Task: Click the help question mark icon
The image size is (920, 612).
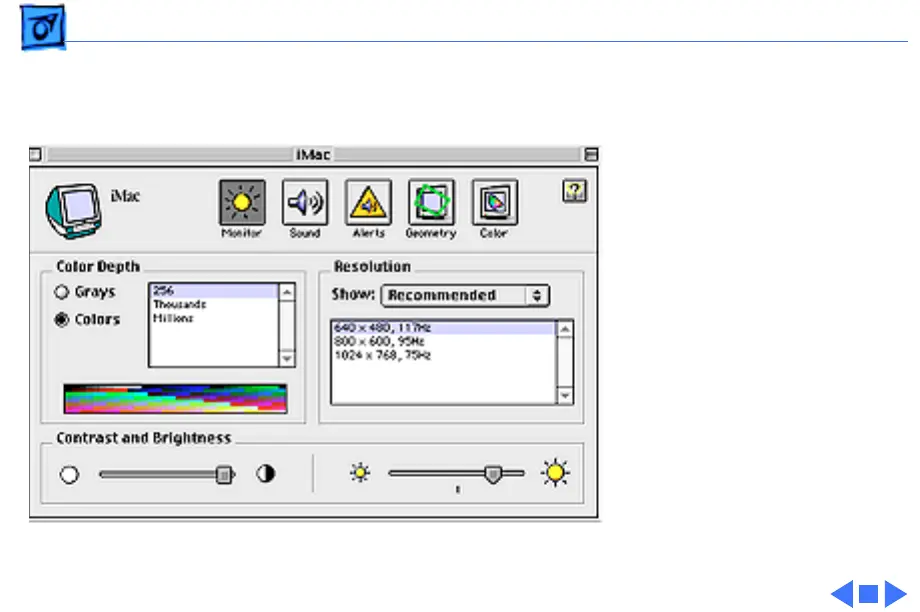Action: pyautogui.click(x=574, y=191)
